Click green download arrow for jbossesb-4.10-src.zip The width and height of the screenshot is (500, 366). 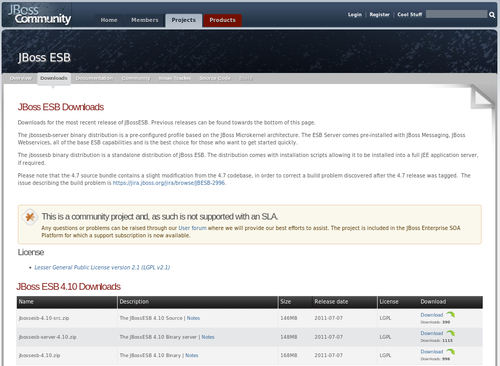point(451,315)
